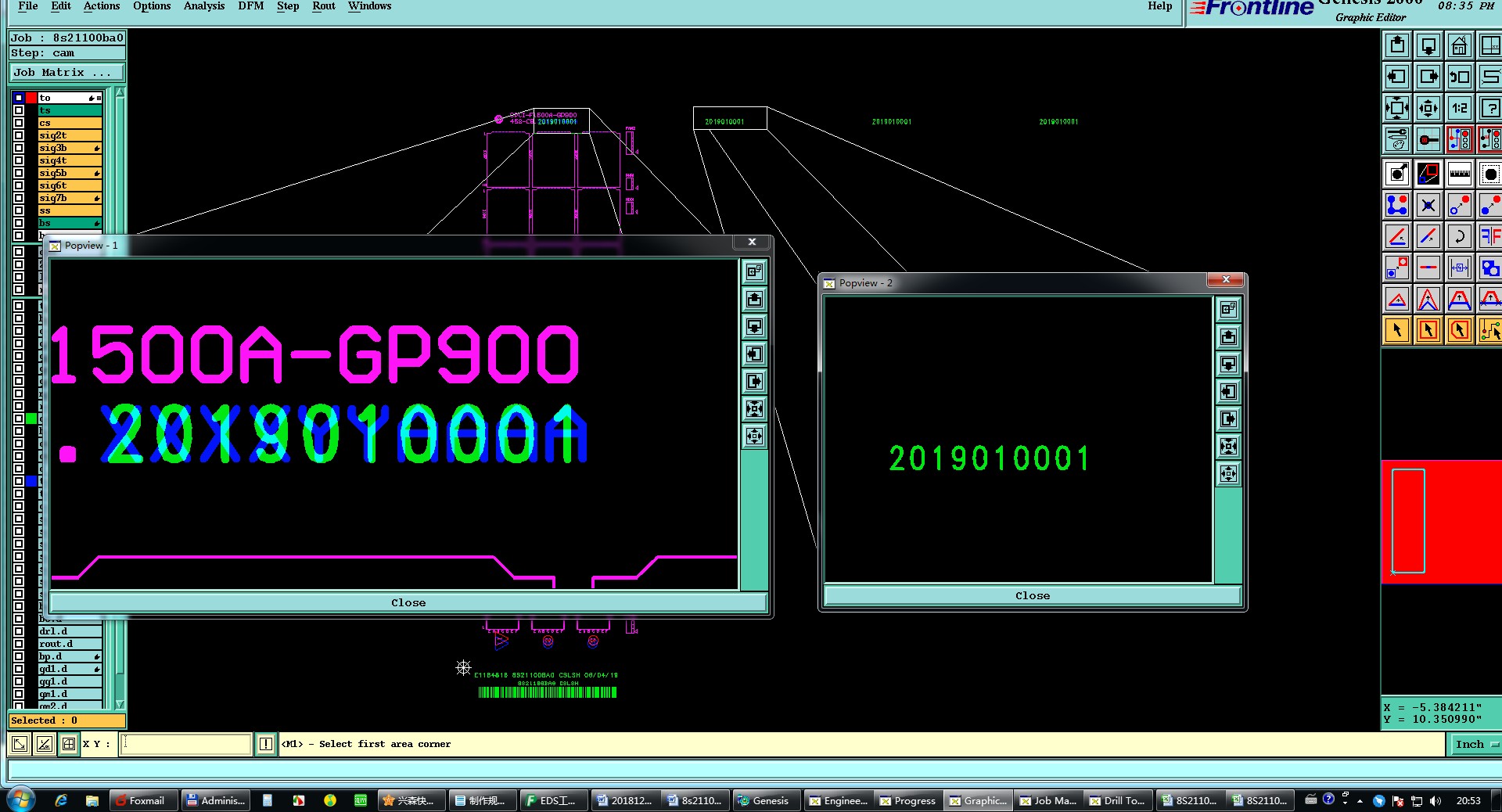Screen dimensions: 1502x812
Task: Select the single arrow pointer selection mode
Action: [x=1397, y=330]
